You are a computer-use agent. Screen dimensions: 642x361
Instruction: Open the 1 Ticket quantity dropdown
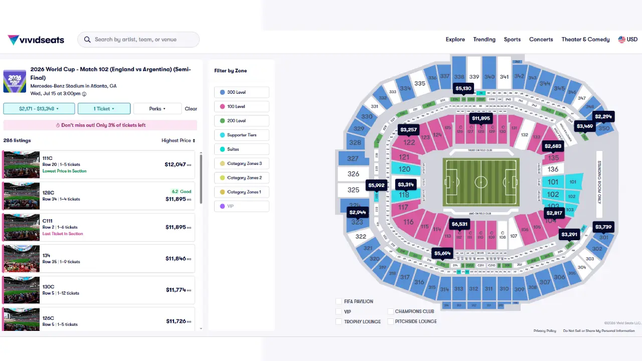(x=104, y=108)
